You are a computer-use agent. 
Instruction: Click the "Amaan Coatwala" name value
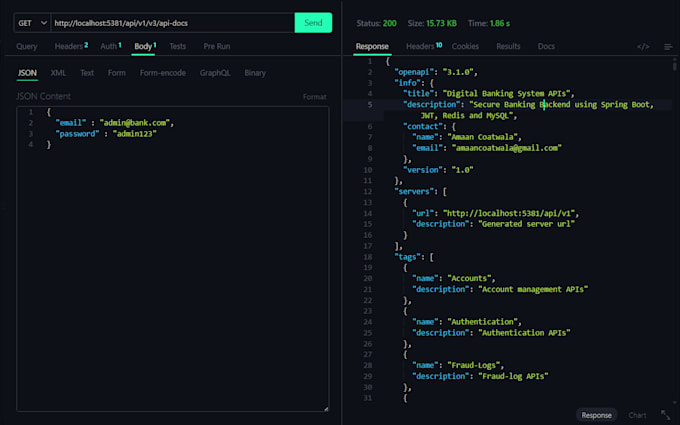tap(482, 137)
